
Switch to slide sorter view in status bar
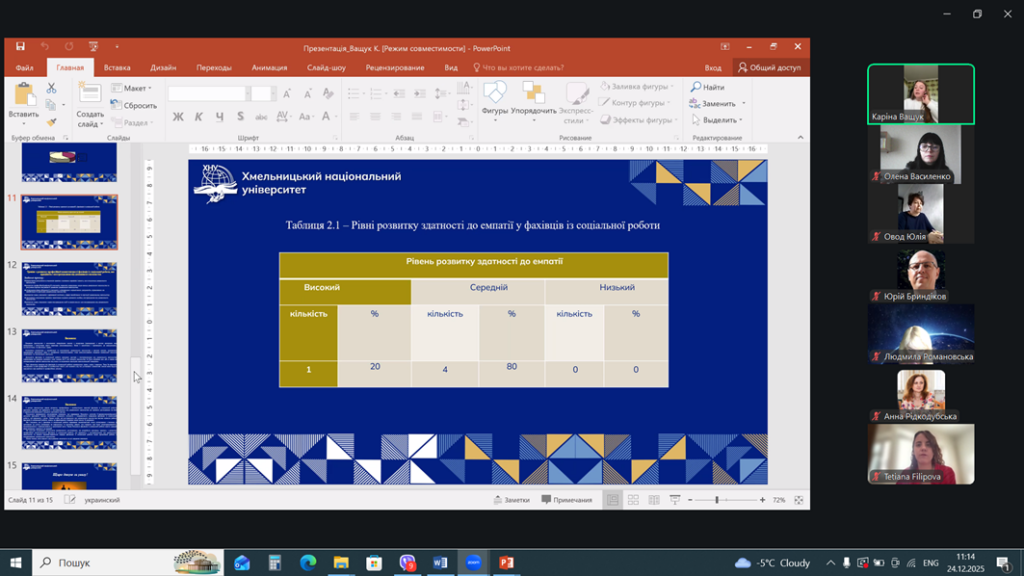click(x=632, y=500)
